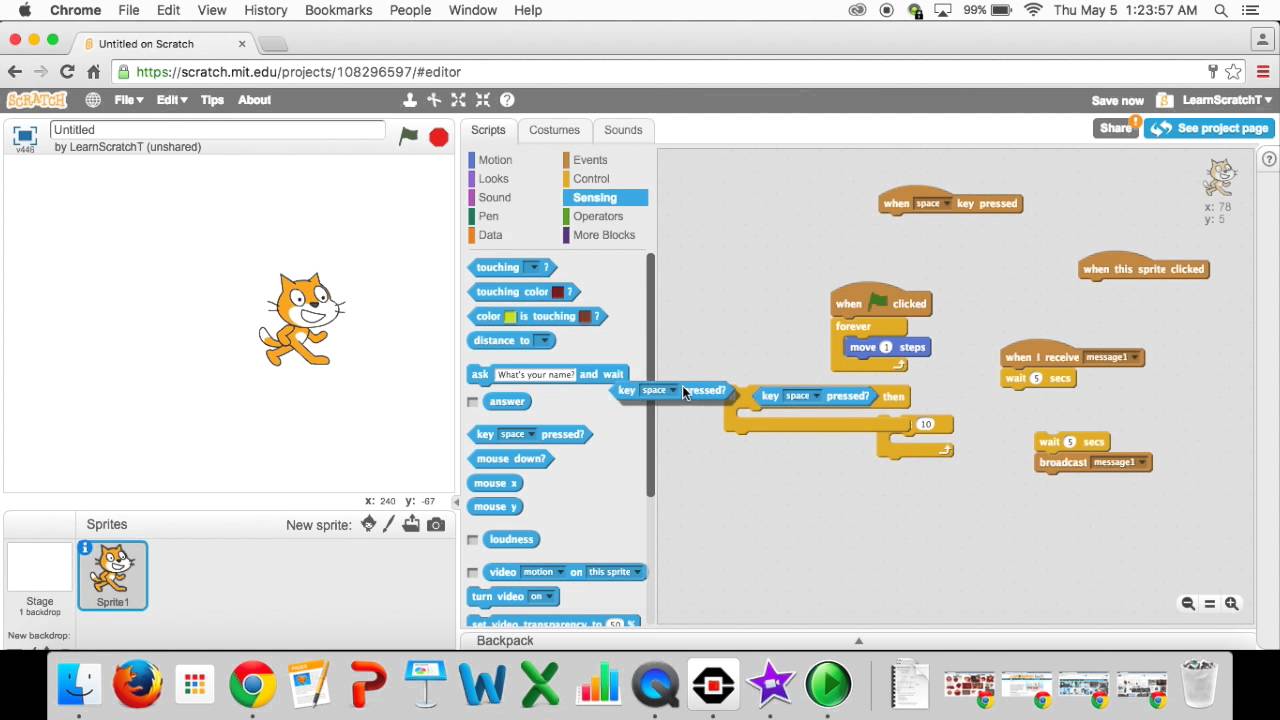Screen dimensions: 1280x720
Task: Paint a new sprite brush icon
Action: pos(389,524)
